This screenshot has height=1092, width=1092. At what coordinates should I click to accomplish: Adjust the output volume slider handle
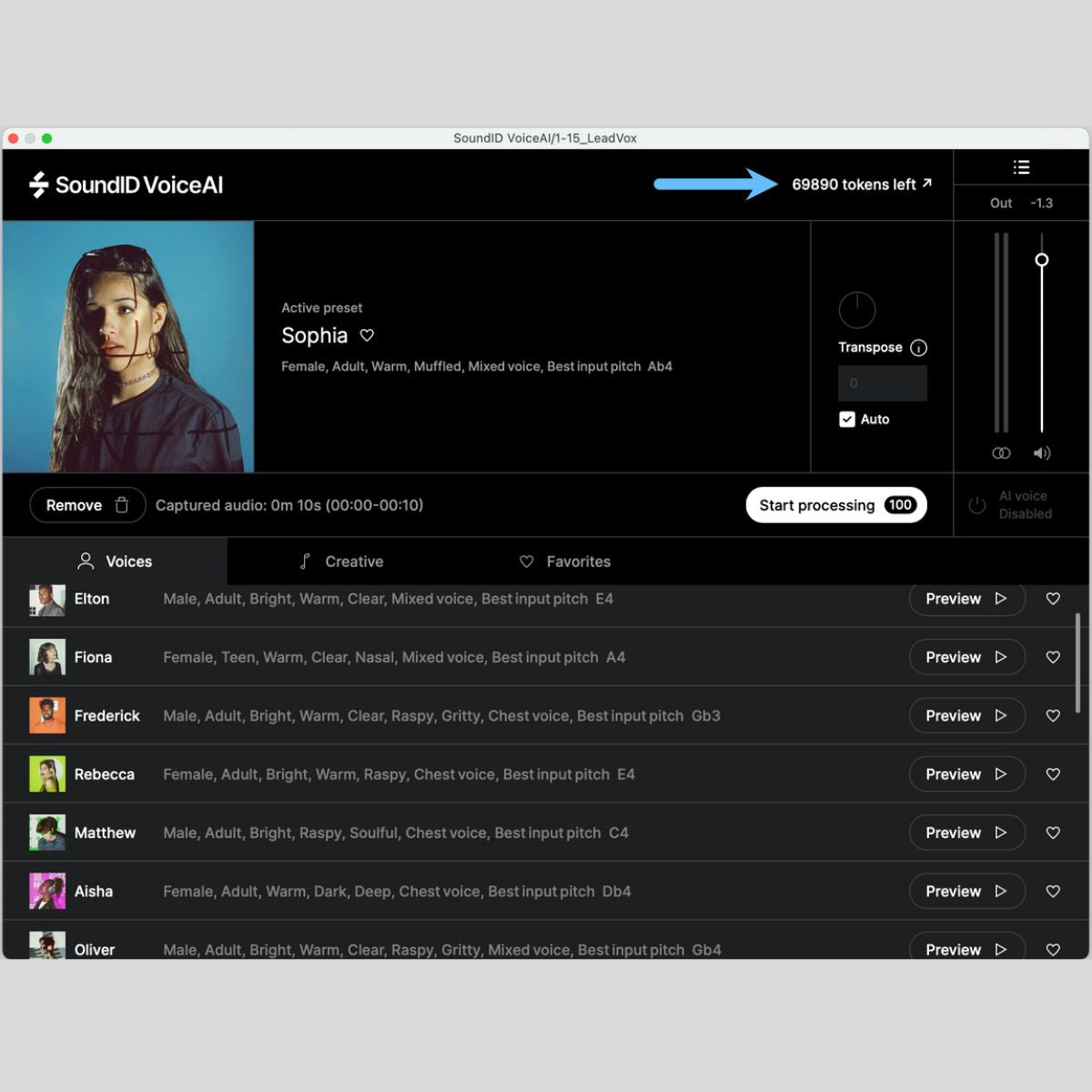[1042, 259]
